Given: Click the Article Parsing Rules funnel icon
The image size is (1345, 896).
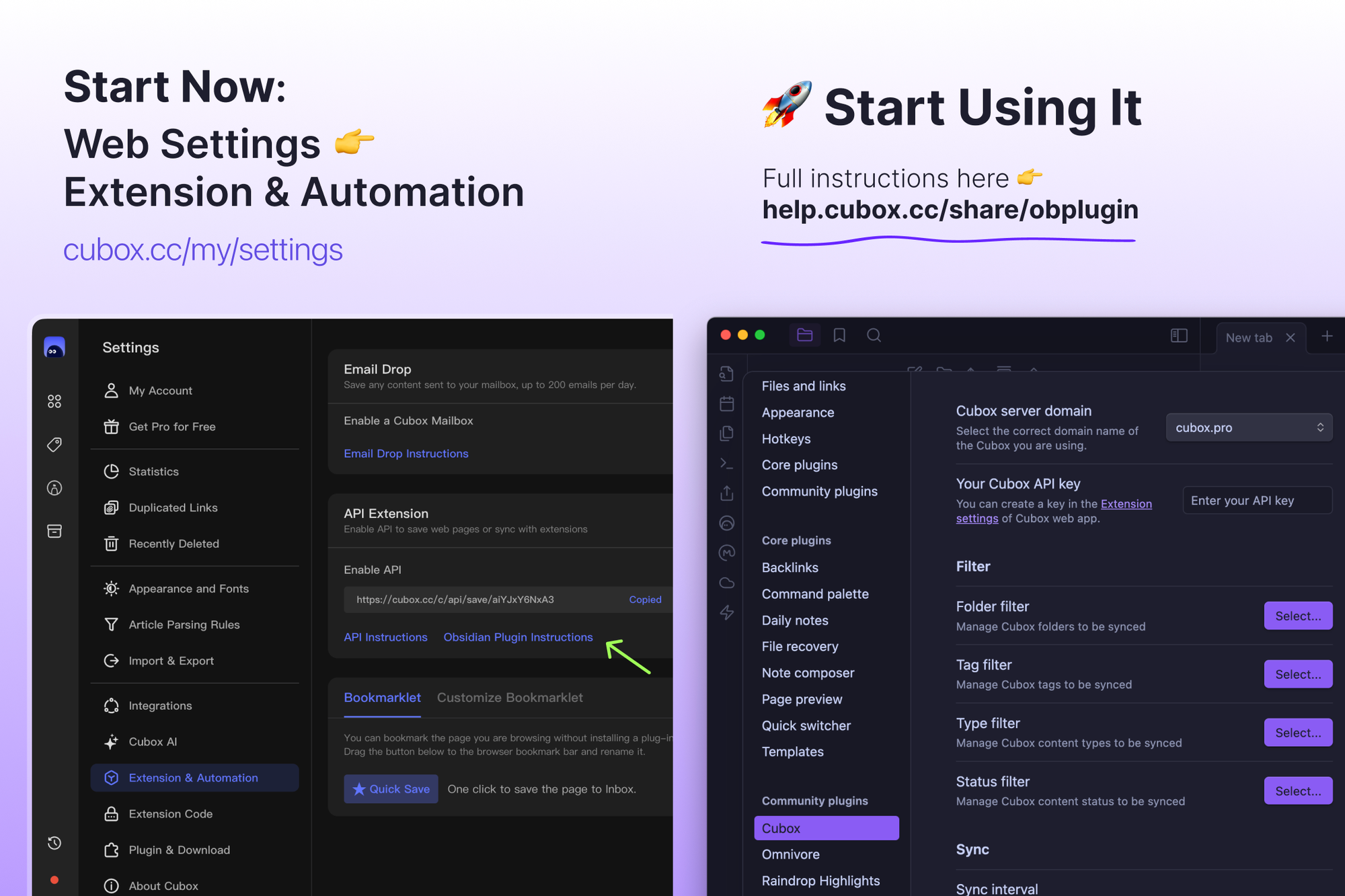Looking at the screenshot, I should 112,624.
